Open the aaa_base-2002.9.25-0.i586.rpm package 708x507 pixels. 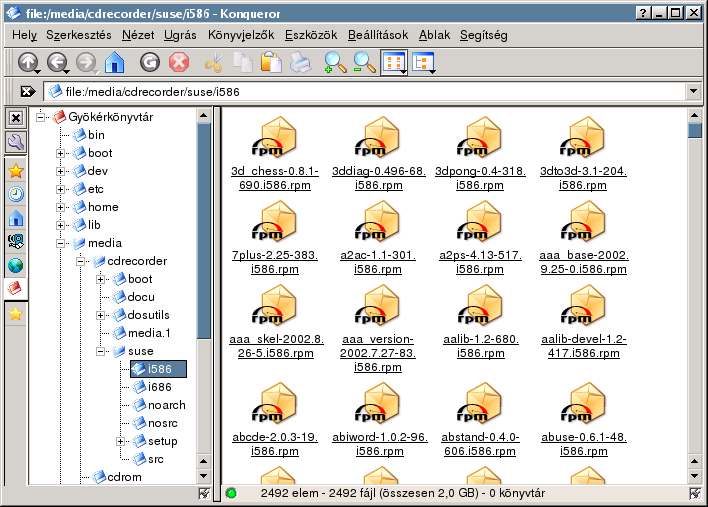coord(583,237)
